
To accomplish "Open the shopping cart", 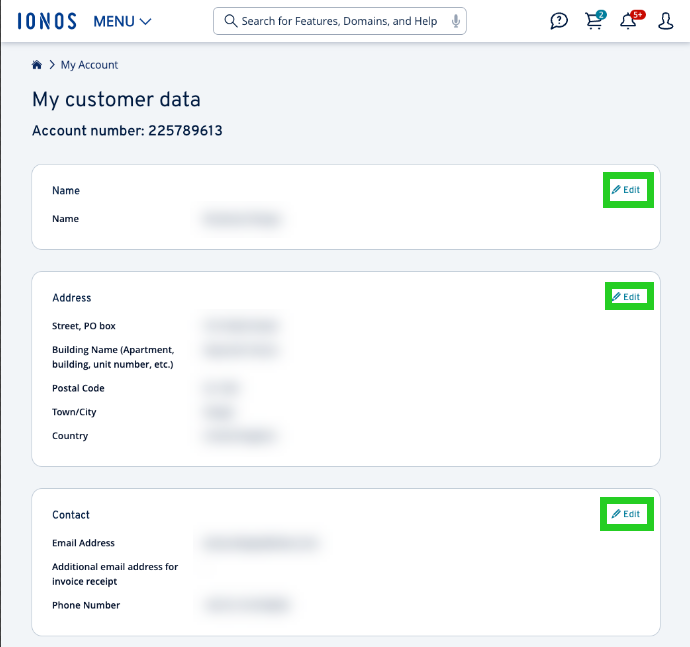I will 594,22.
